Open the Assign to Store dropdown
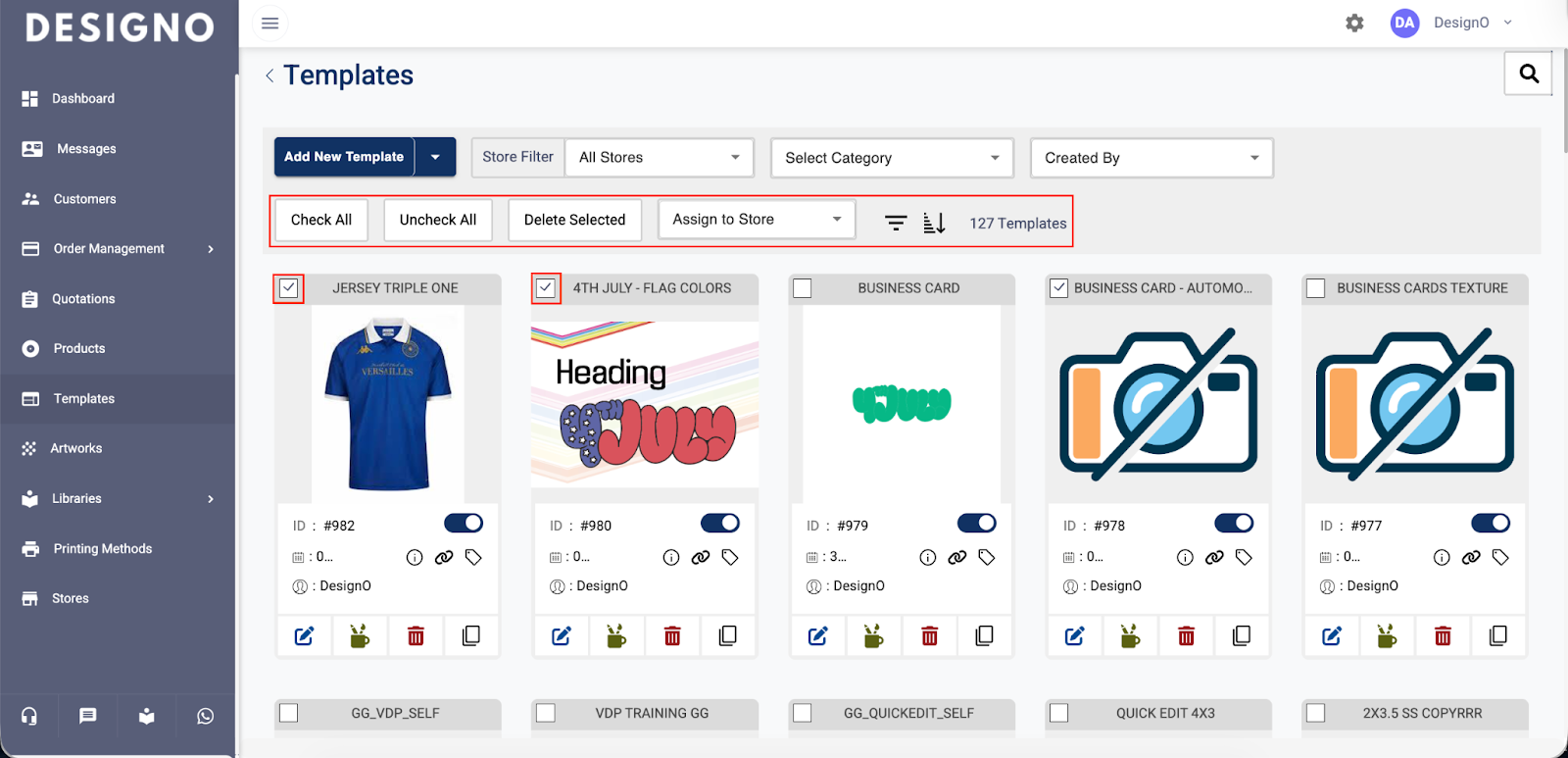This screenshot has height=758, width=1568. 756,220
